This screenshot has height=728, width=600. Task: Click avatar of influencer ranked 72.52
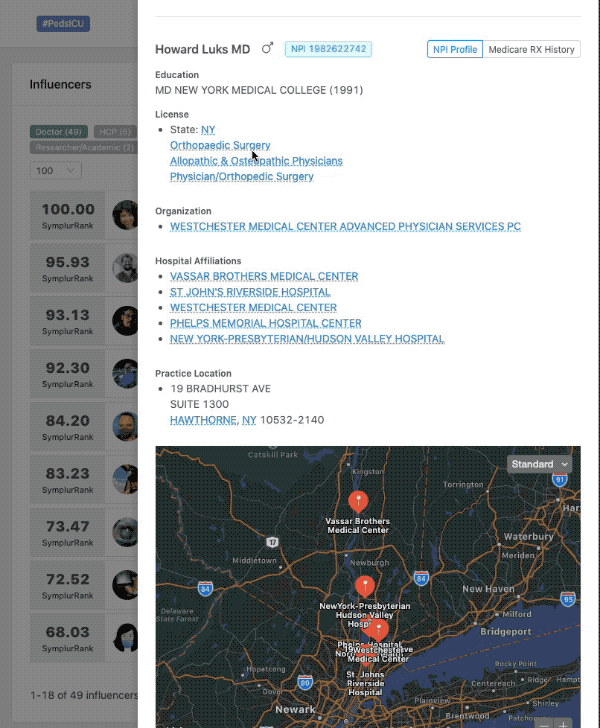(x=125, y=585)
